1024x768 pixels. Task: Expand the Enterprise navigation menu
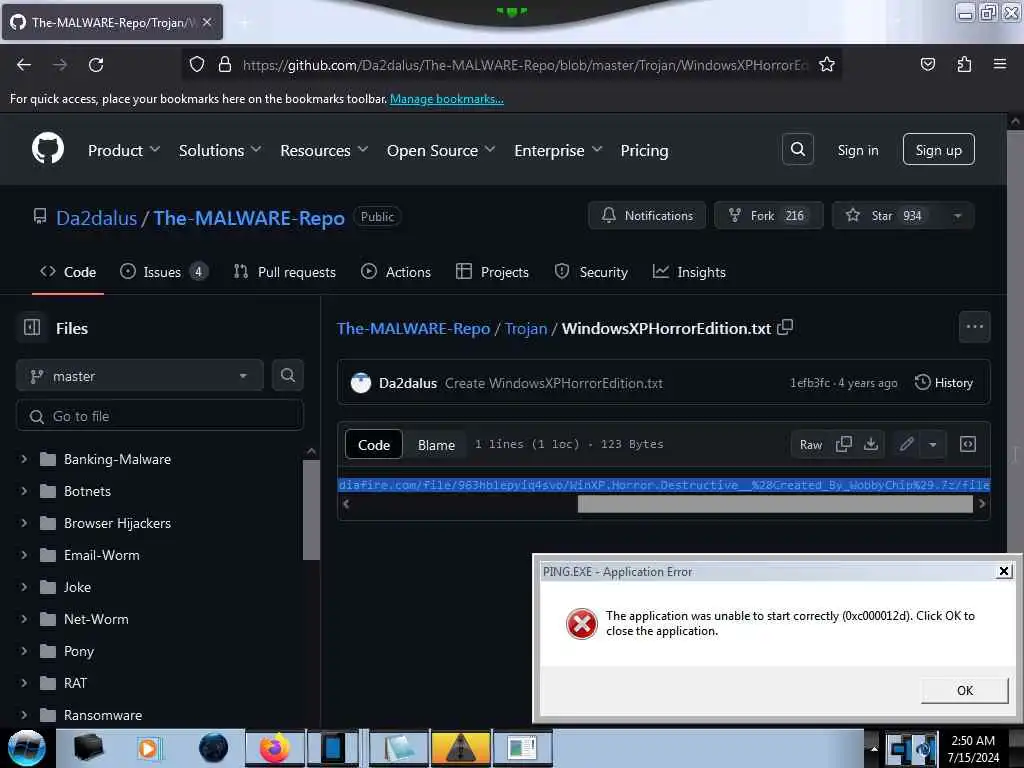point(558,150)
